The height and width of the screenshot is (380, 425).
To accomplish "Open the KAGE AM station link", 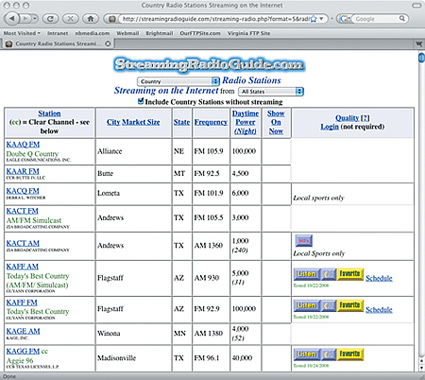I will [23, 331].
